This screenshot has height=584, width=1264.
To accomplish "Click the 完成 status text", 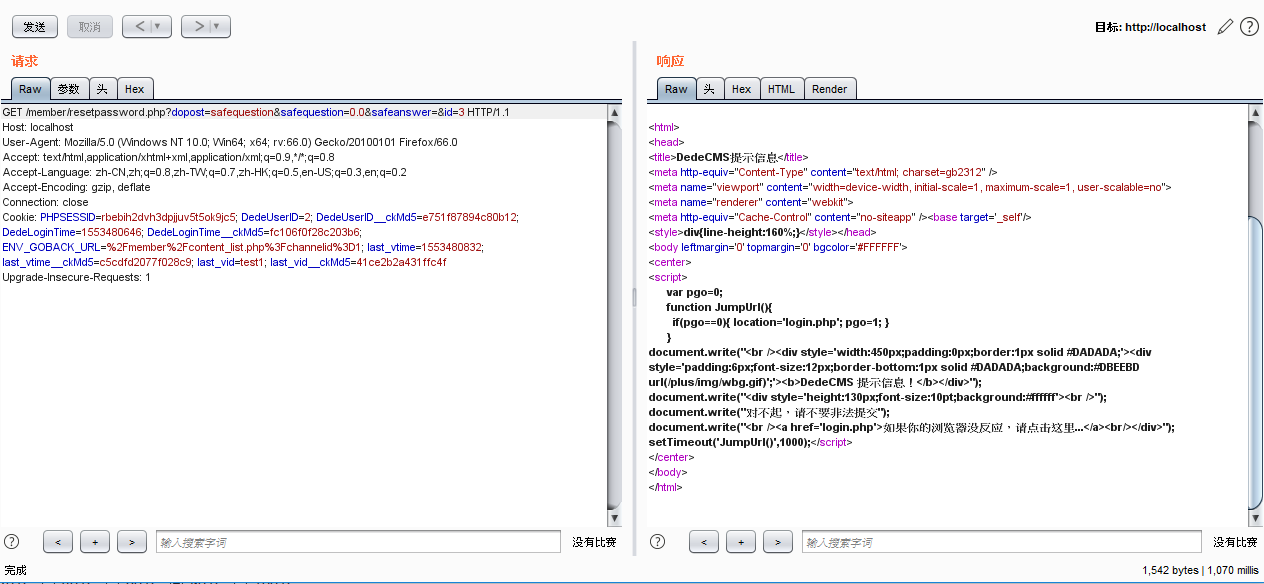I will (x=15, y=571).
